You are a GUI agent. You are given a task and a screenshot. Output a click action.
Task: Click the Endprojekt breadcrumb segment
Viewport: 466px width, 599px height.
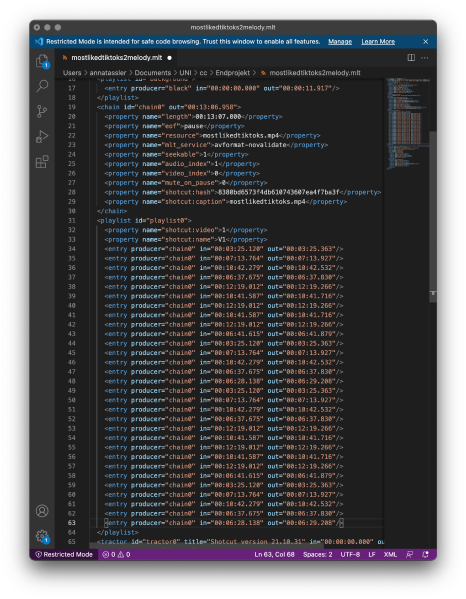(x=233, y=73)
